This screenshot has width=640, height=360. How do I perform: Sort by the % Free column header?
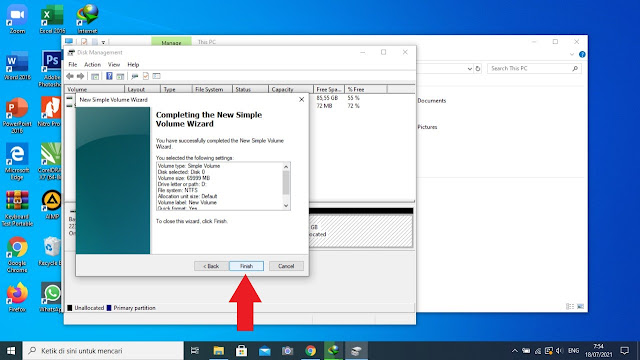(x=366, y=89)
